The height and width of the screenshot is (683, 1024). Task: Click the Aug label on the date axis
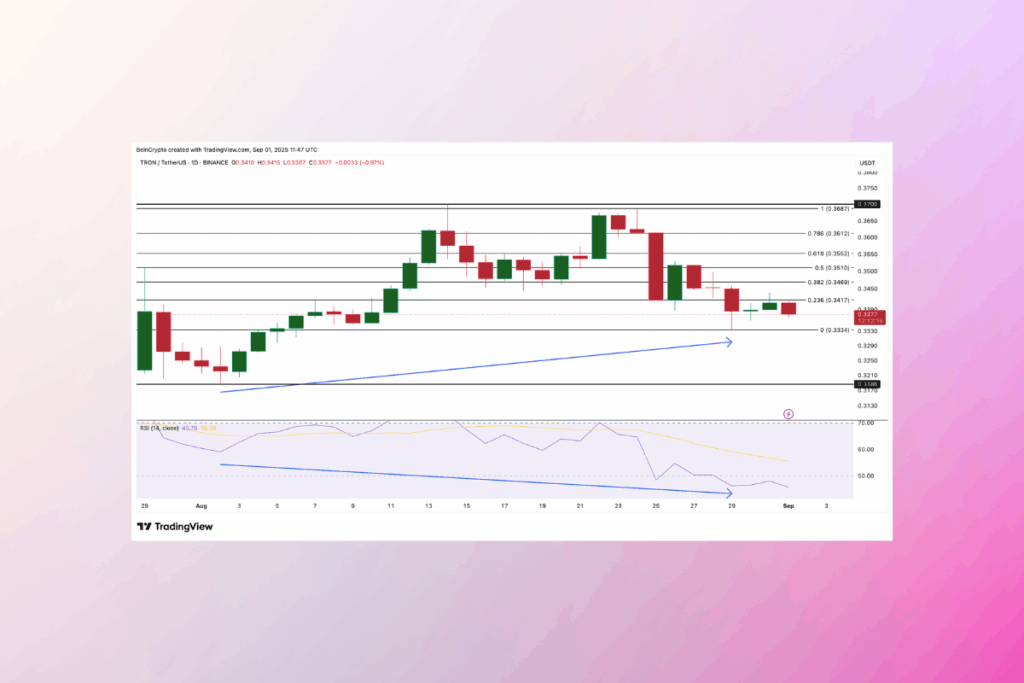[203, 507]
